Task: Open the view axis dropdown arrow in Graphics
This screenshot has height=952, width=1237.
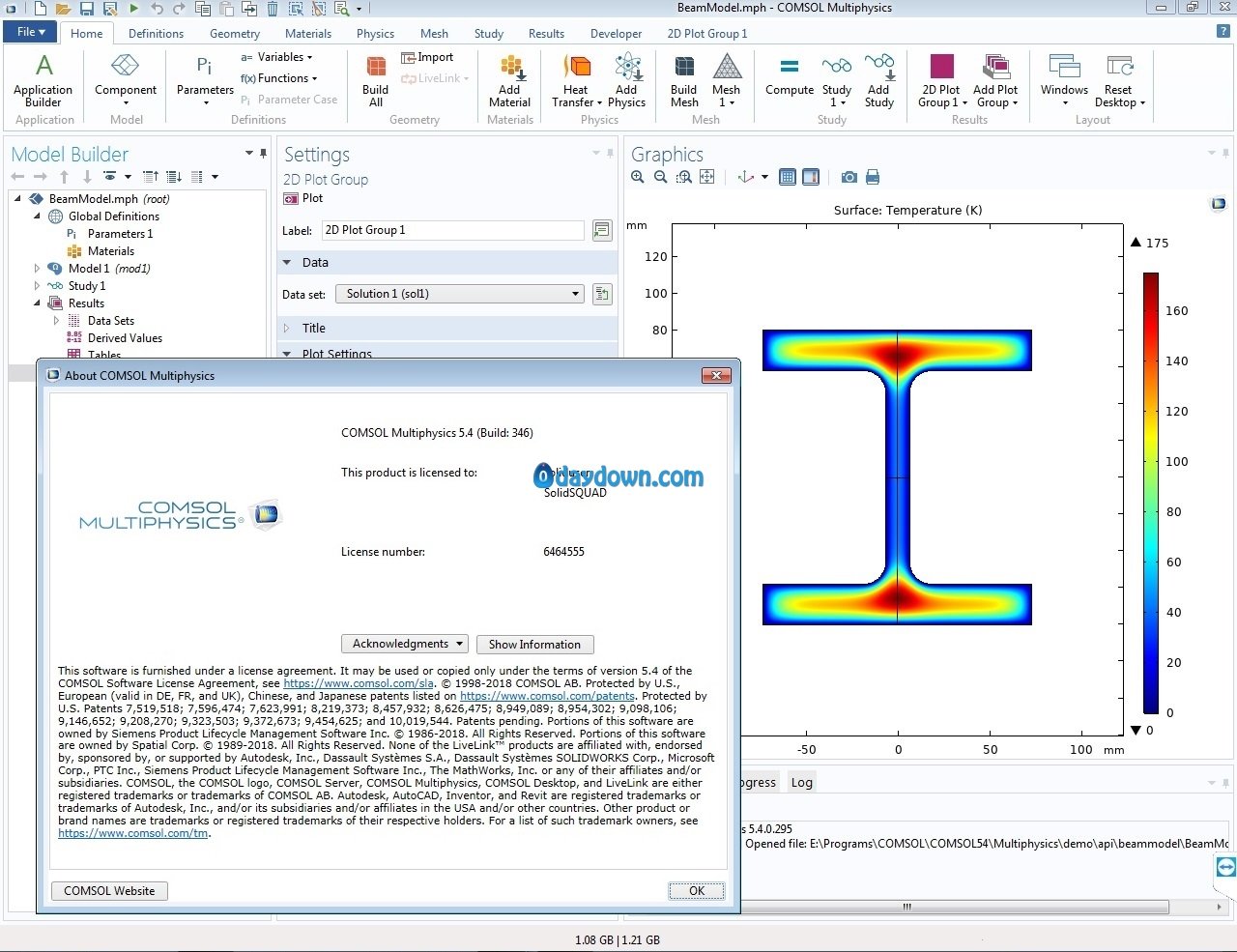Action: [764, 177]
